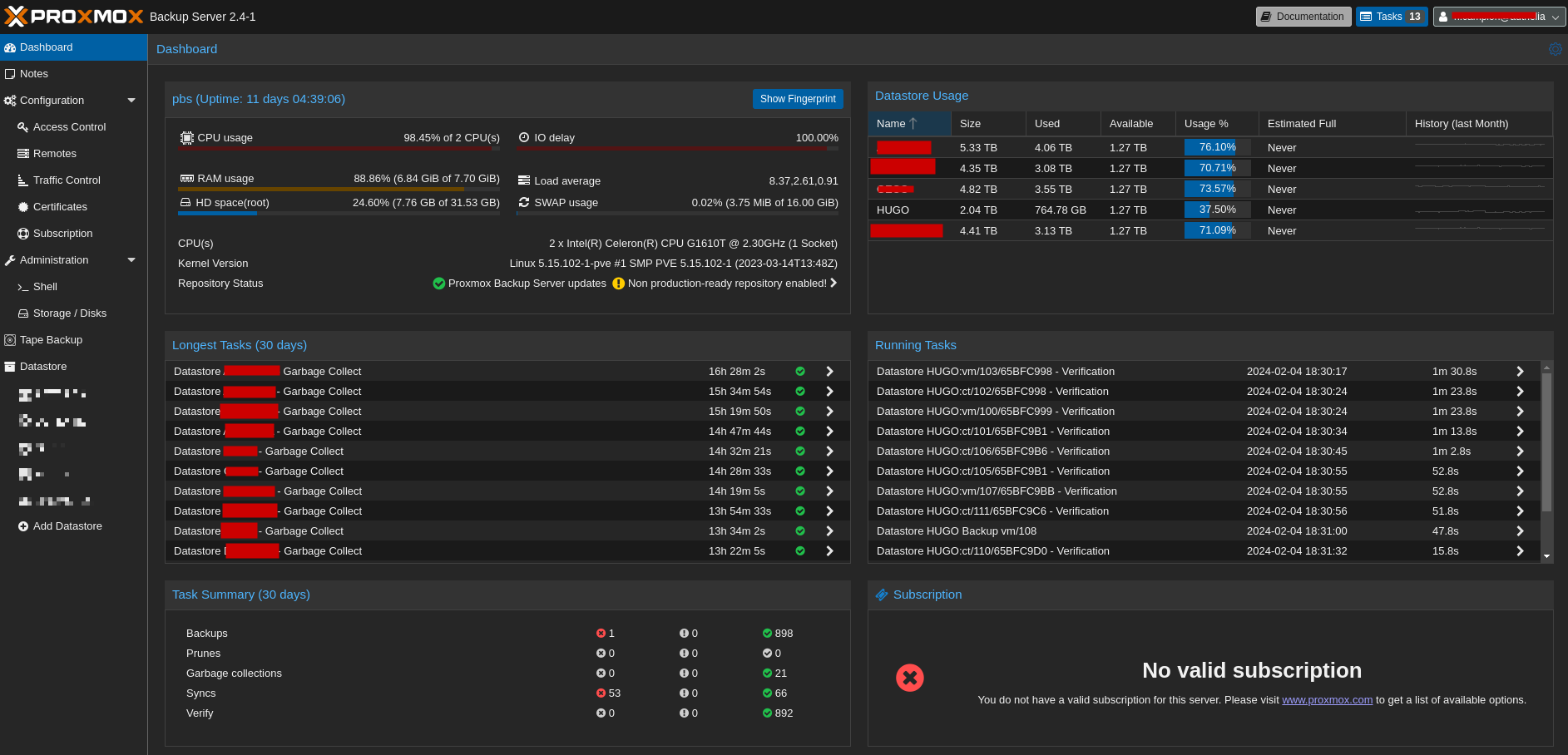
Task: Click the Subscription panel tag icon
Action: coord(882,595)
